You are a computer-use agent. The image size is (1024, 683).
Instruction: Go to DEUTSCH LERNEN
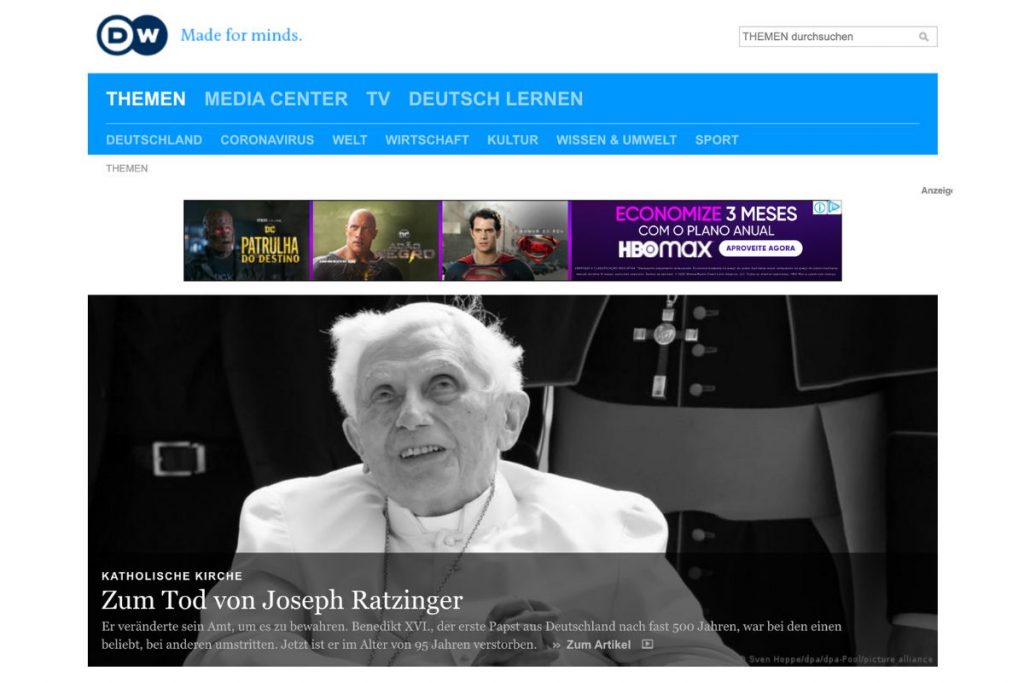[x=495, y=99]
